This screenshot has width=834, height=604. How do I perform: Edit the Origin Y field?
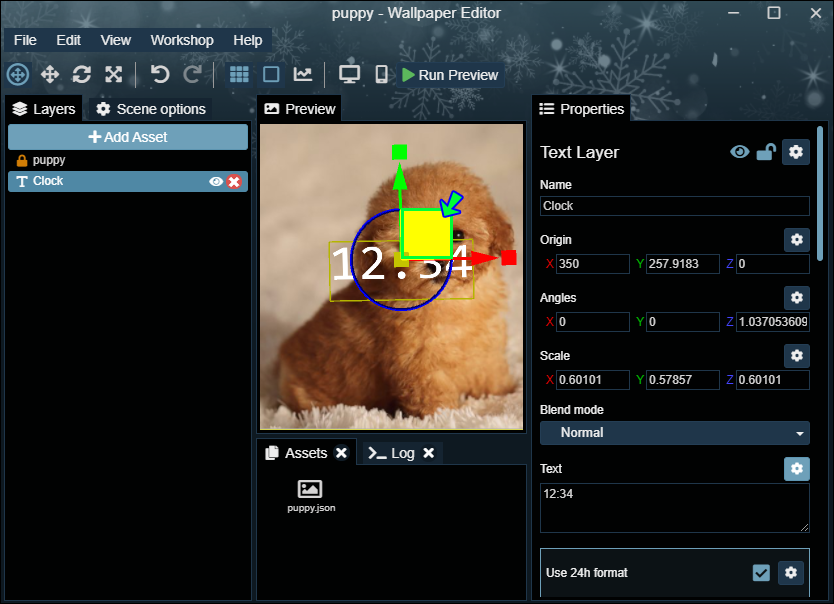click(x=682, y=264)
